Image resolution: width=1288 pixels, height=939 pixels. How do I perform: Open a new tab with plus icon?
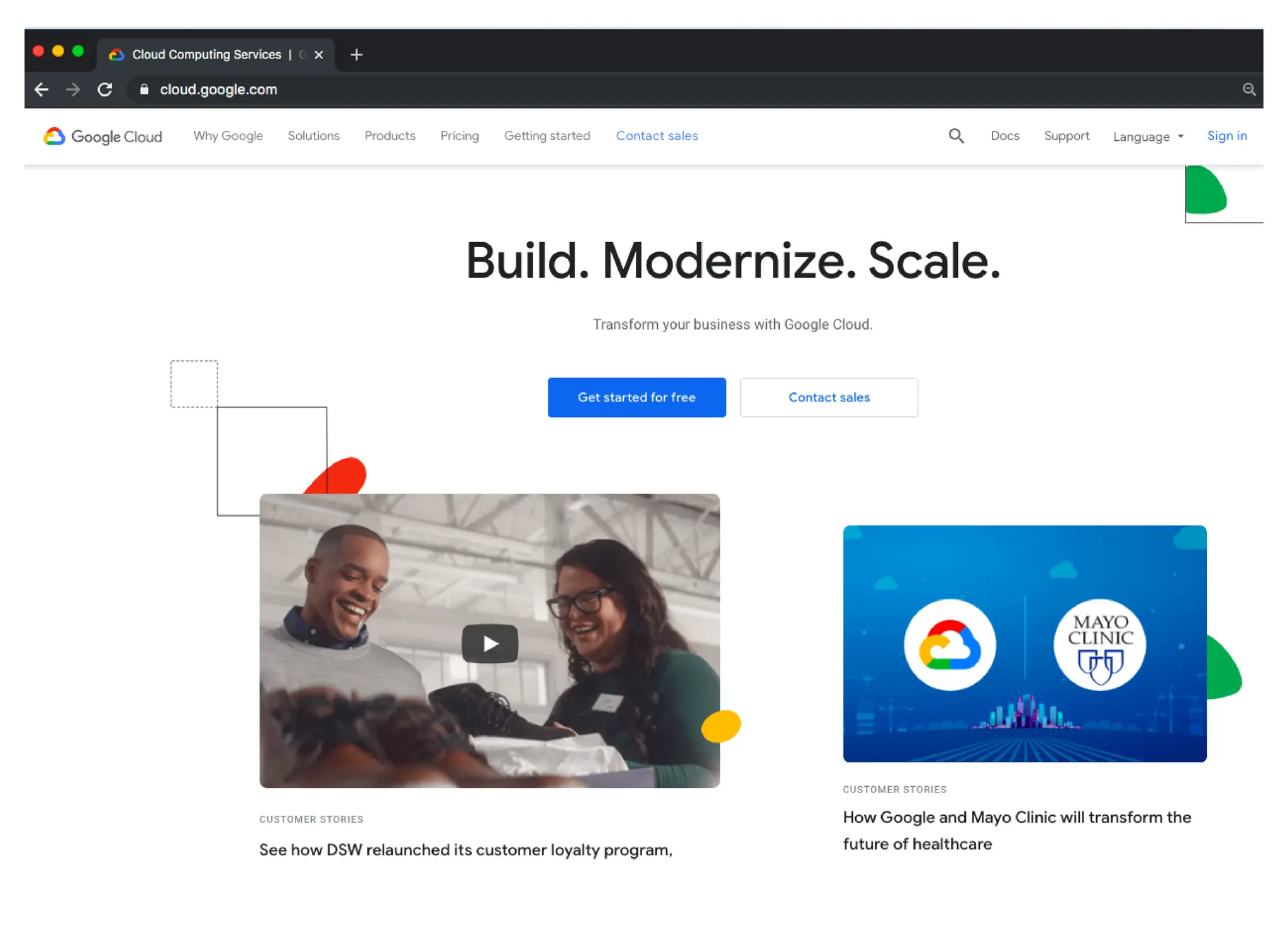(x=357, y=55)
